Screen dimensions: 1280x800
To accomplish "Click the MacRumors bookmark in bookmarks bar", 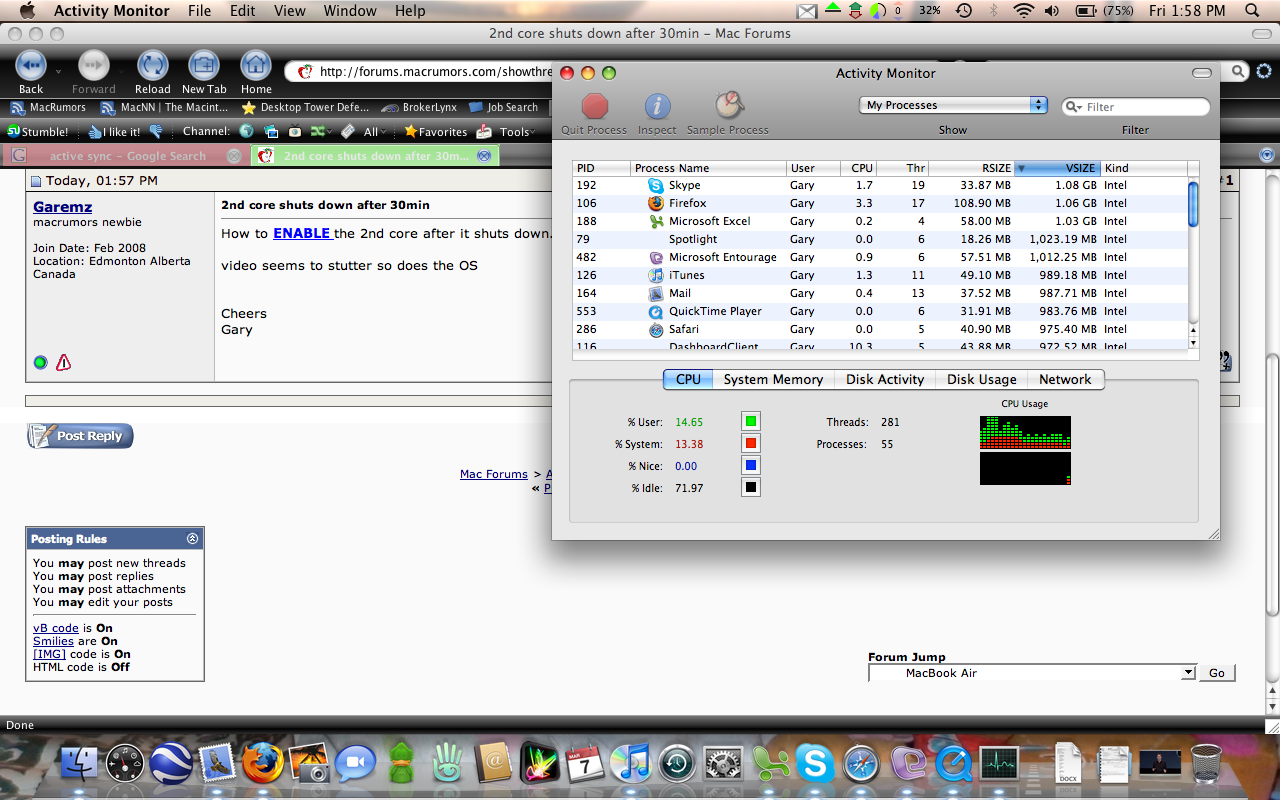I will coord(48,107).
